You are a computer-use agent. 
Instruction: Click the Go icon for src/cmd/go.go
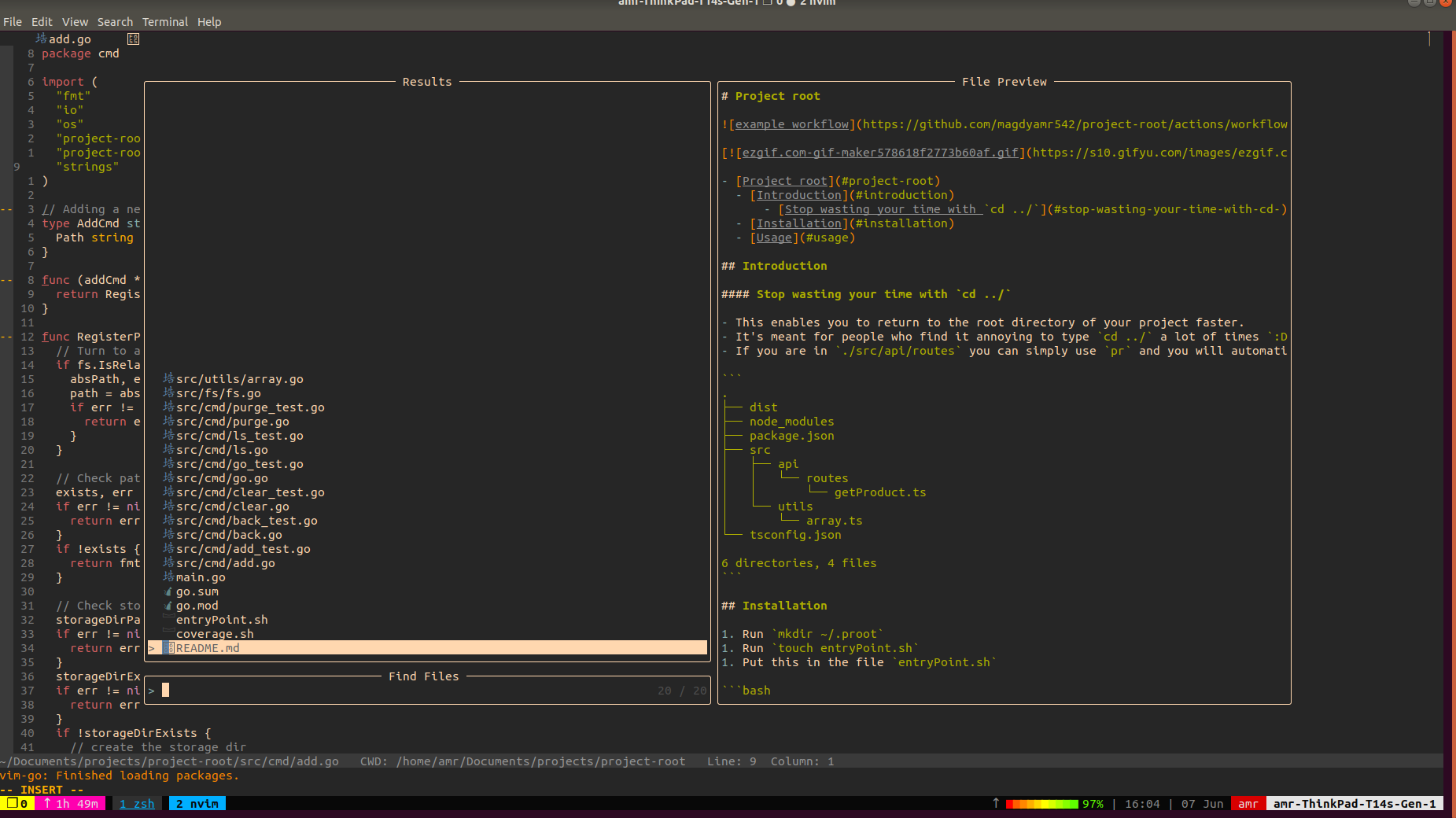[168, 477]
